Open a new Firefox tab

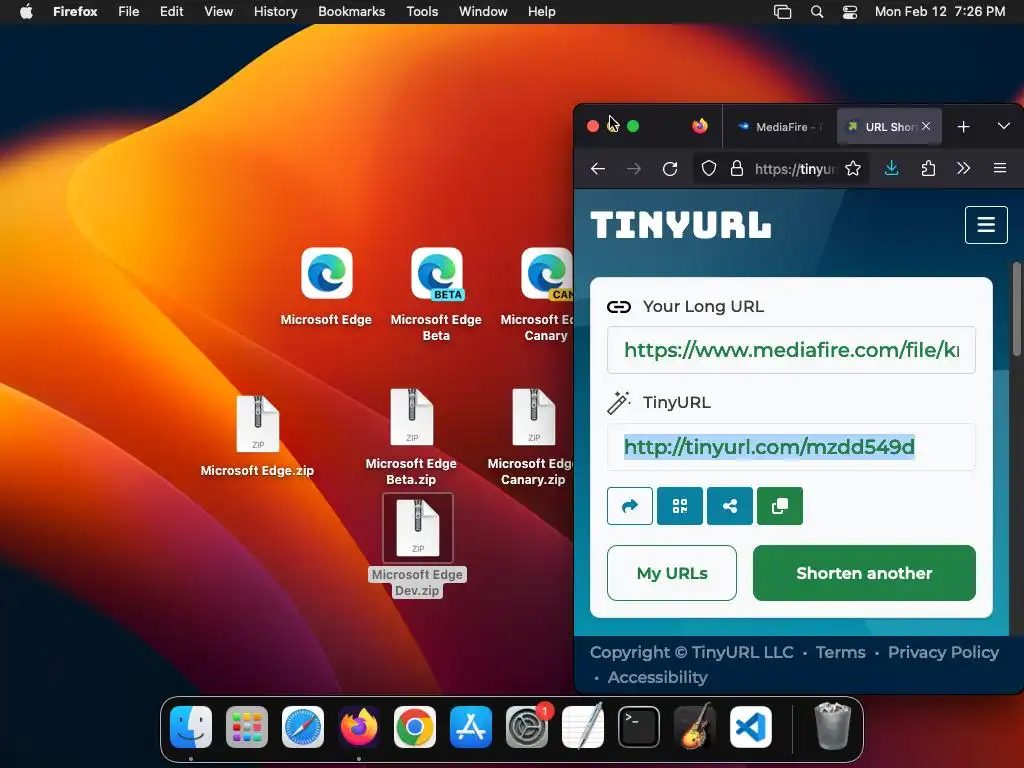coord(963,127)
